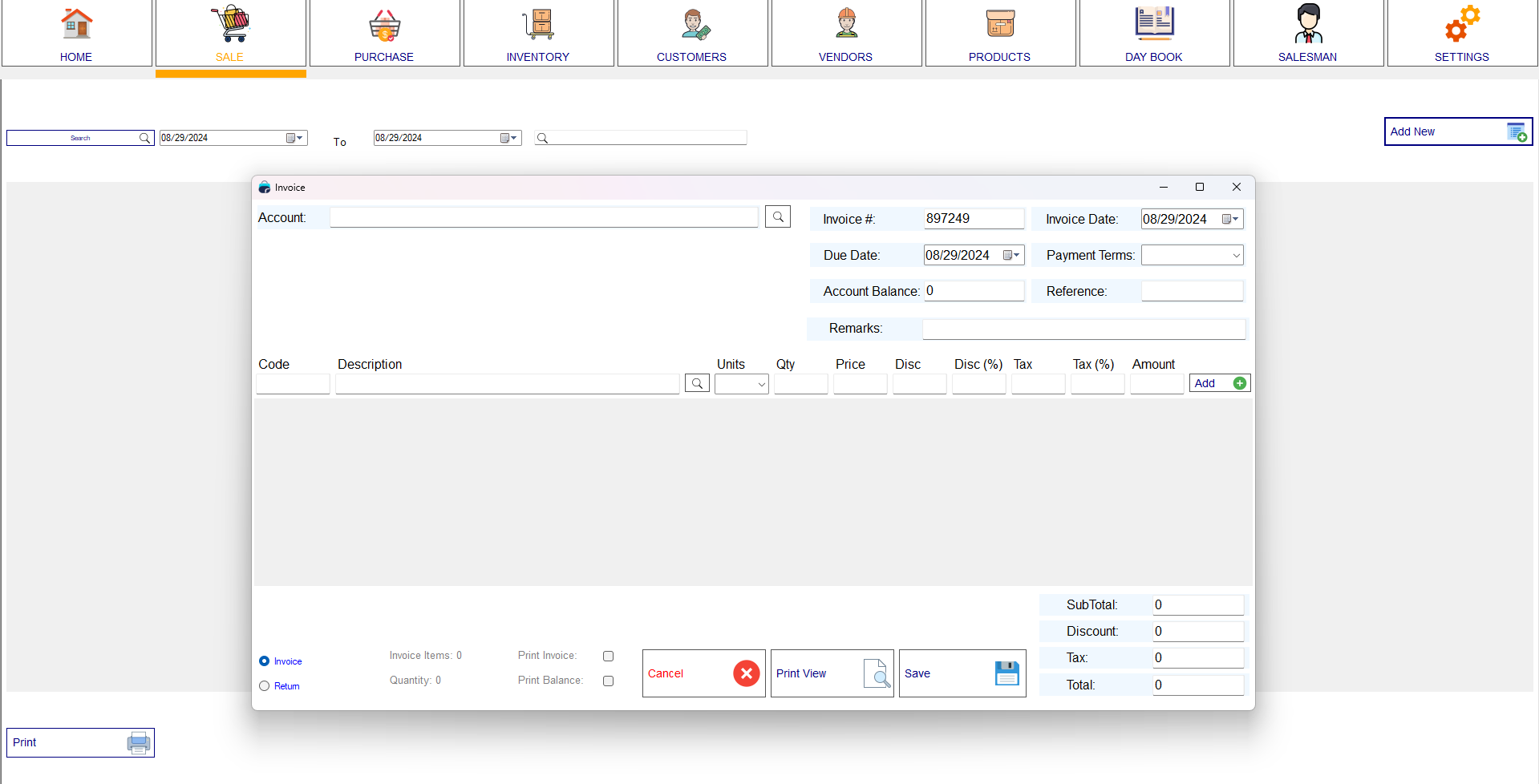Viewport: 1539px width, 784px height.
Task: Click the DAY BOOK ledger icon
Action: click(1153, 24)
